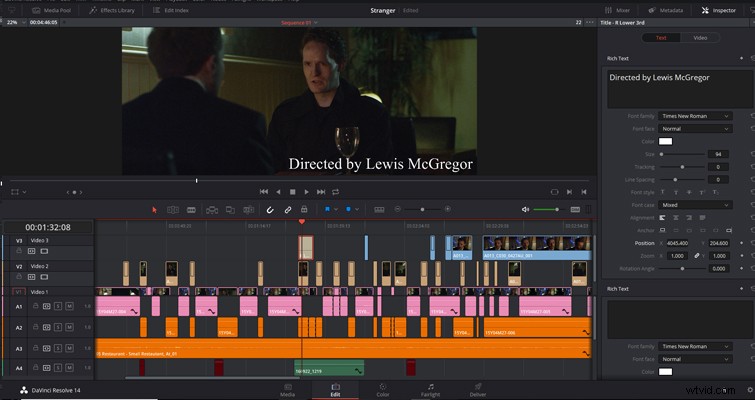Click the match frame icon under viewer
Screen dimensions: 755x400
(555, 192)
